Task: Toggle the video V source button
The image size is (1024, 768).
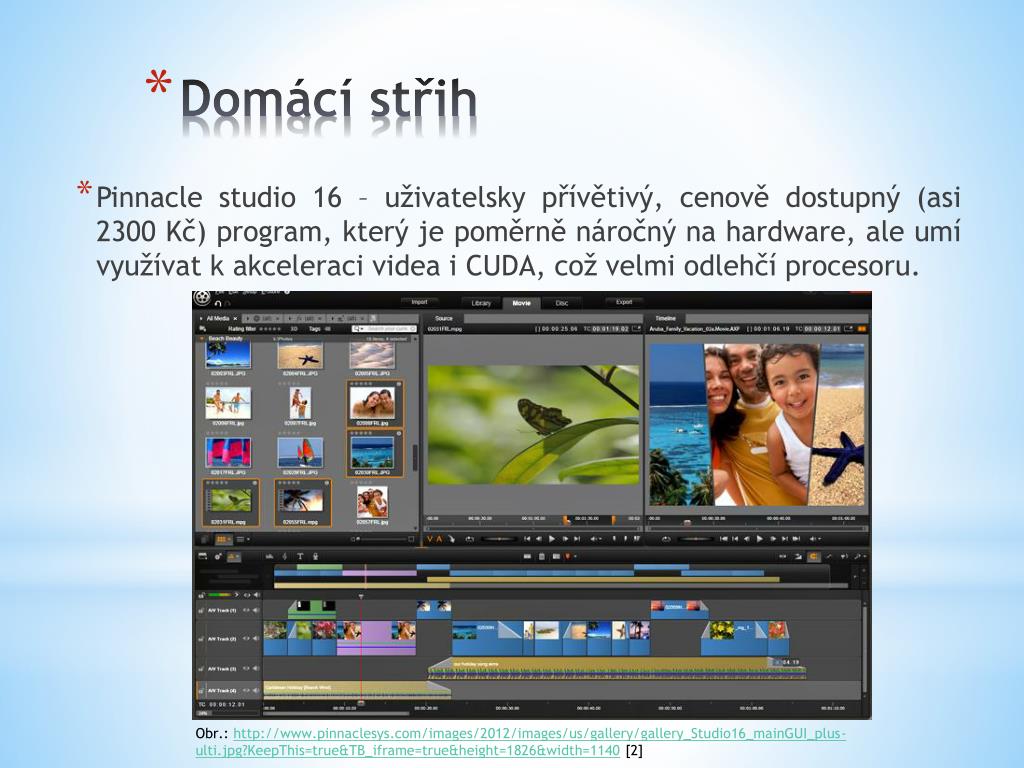Action: (430, 539)
